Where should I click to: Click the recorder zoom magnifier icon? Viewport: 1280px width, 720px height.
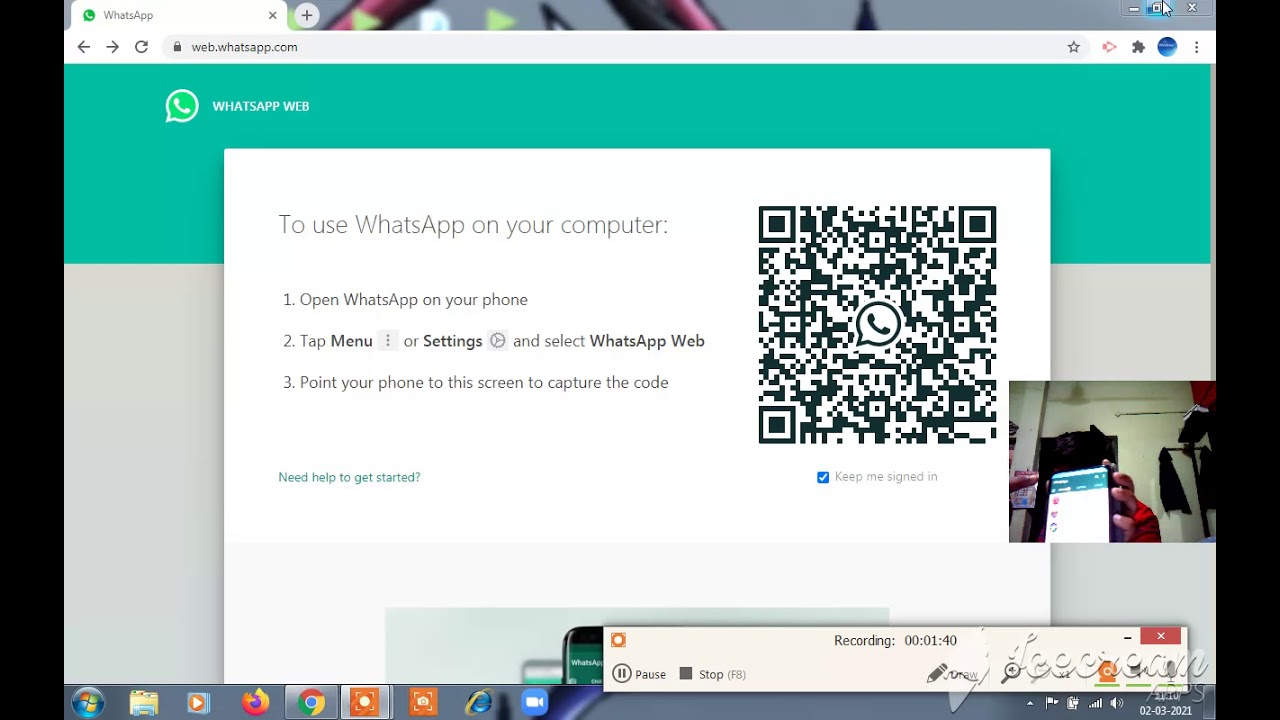[1012, 673]
